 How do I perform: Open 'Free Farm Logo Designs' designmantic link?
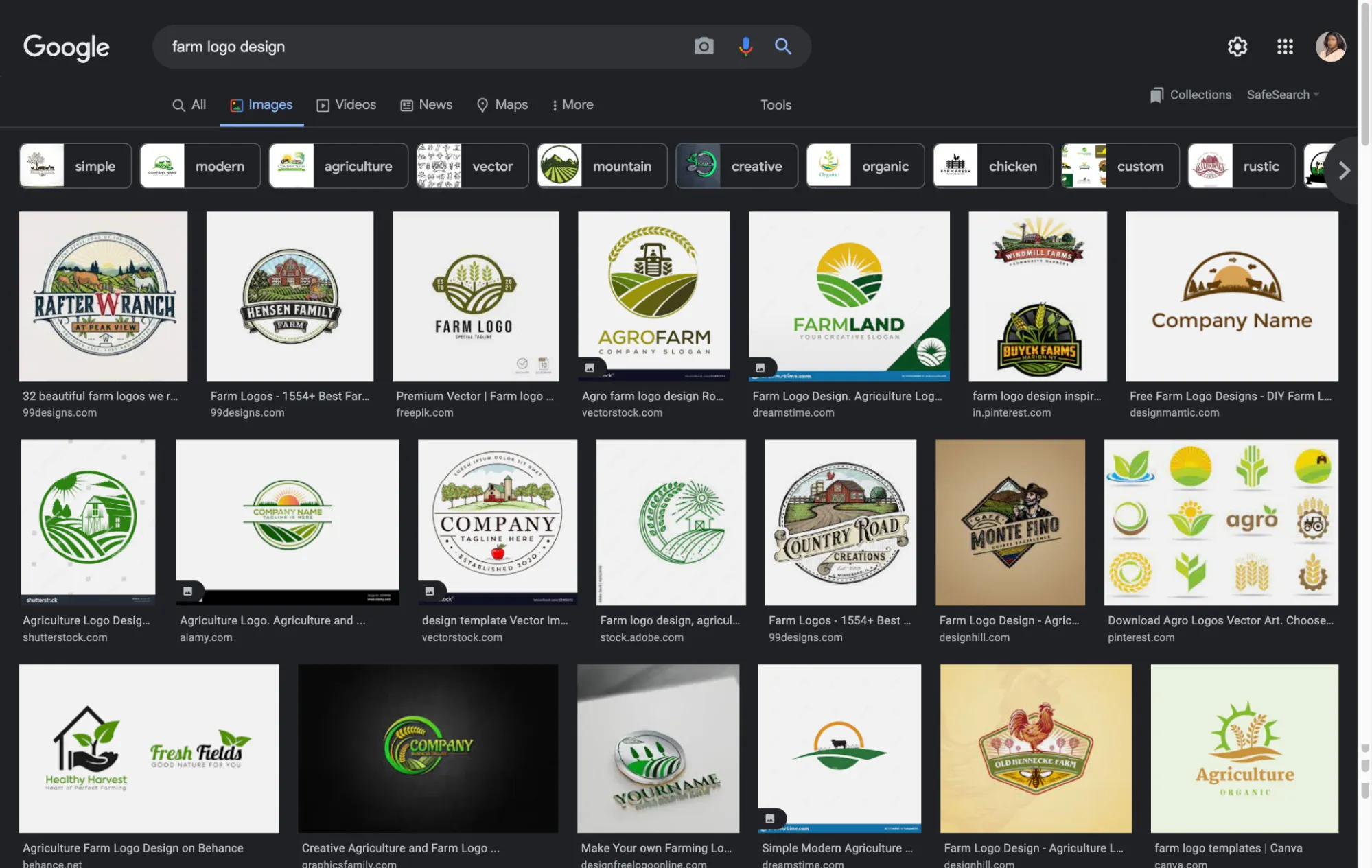point(1231,396)
